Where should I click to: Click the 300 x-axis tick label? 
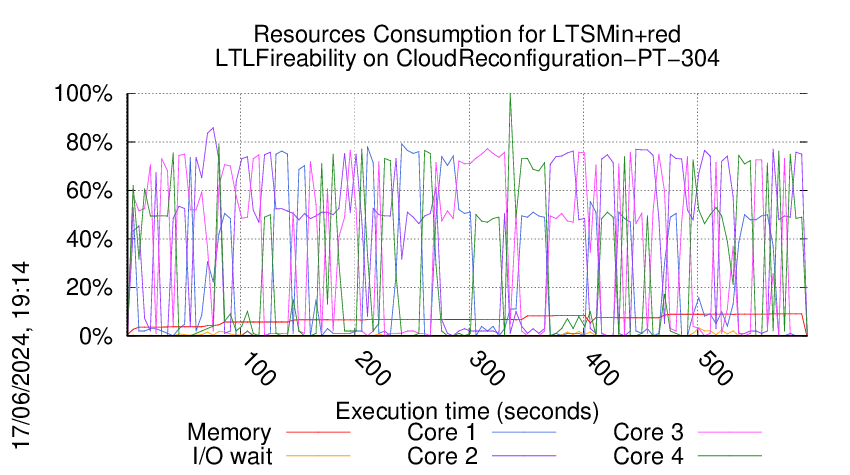click(x=487, y=369)
